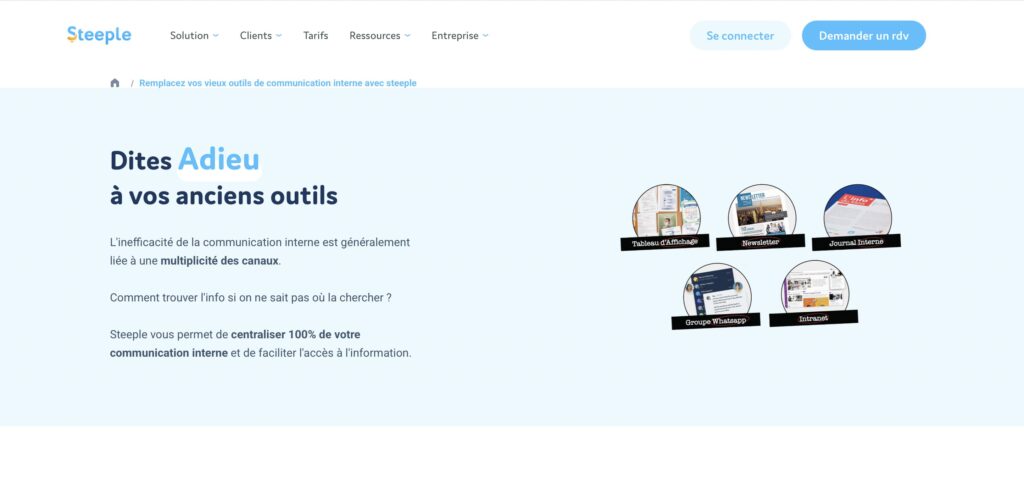Click sentence Comment trouver l'info

(x=251, y=297)
